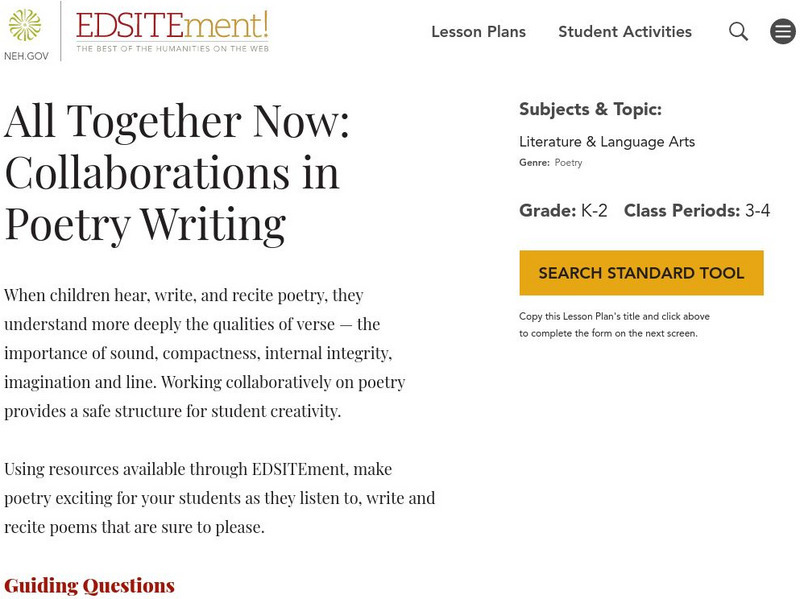Click the NEH.GOV text under the logo

coord(24,56)
